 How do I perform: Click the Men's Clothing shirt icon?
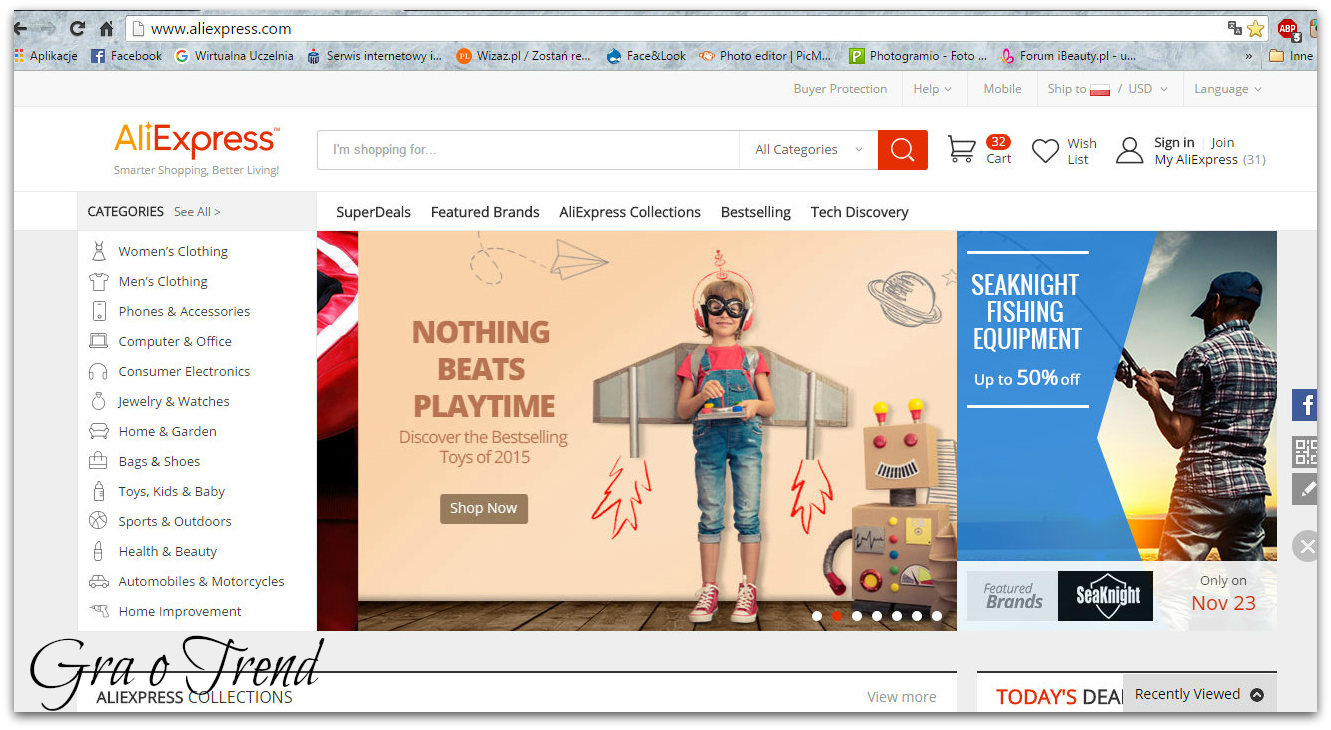(98, 281)
